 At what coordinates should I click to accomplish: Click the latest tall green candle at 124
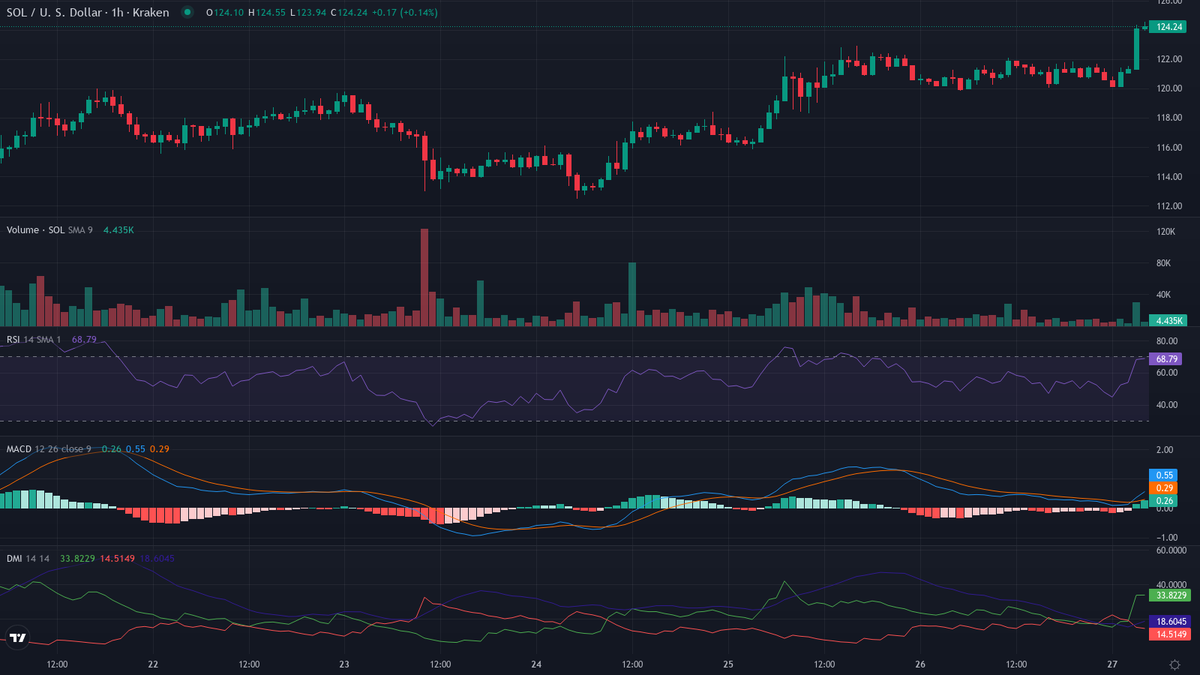(x=1136, y=48)
